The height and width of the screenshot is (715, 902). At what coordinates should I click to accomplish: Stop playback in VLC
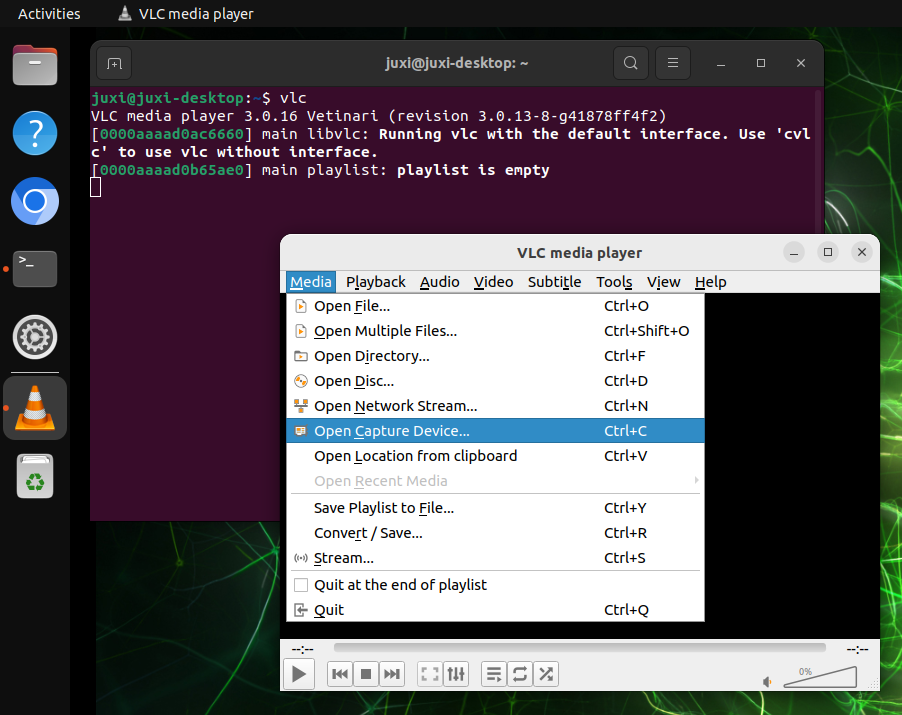click(x=366, y=674)
